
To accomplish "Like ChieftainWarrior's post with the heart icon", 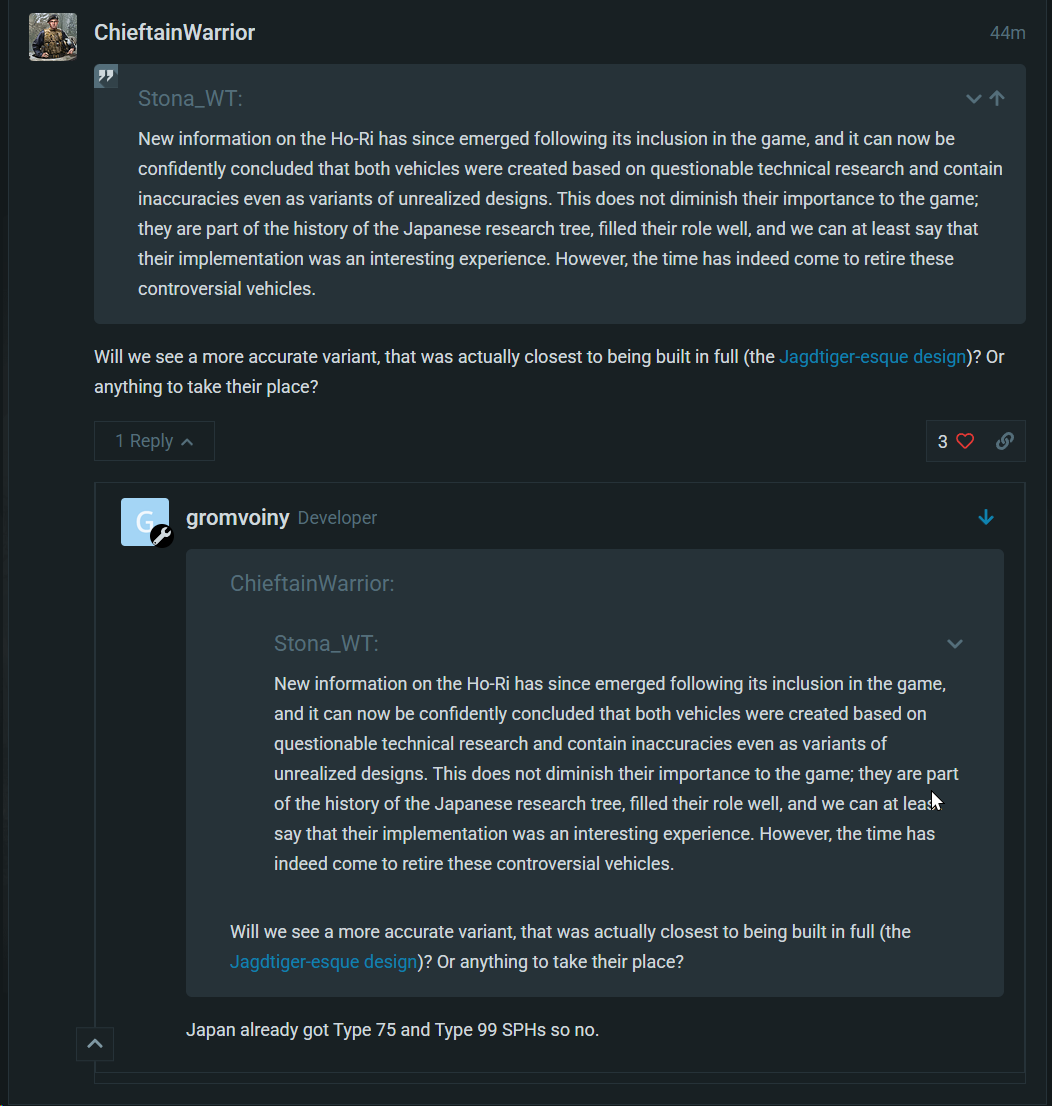I will point(965,442).
